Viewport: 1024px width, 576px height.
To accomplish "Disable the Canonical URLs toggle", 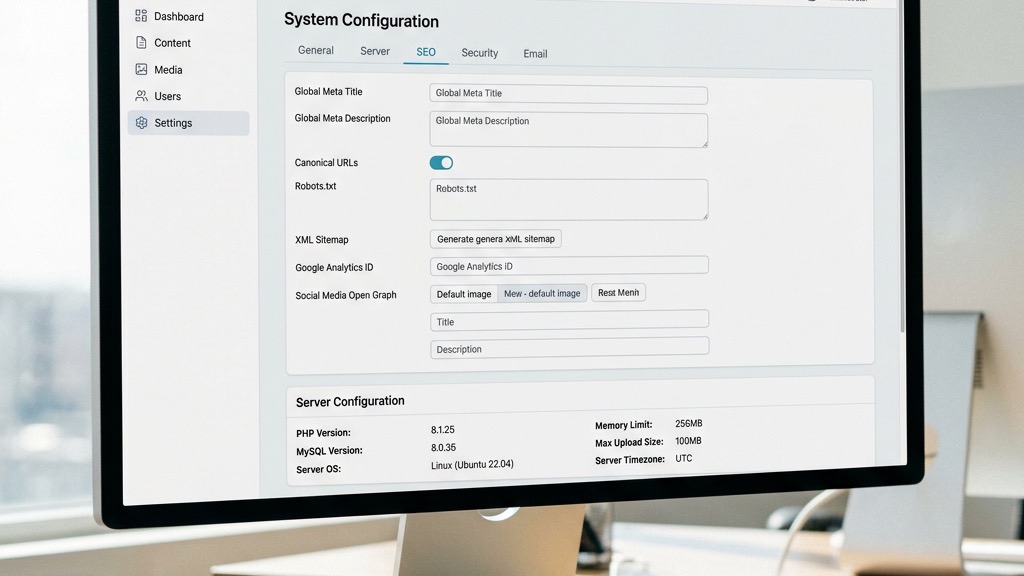I will coord(440,162).
